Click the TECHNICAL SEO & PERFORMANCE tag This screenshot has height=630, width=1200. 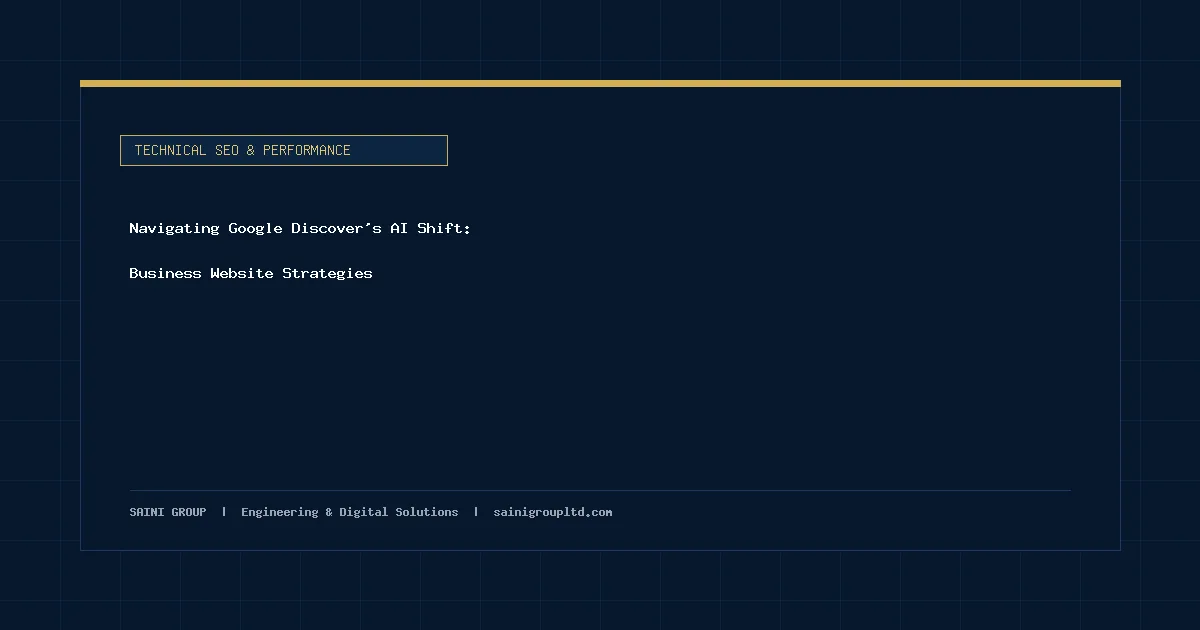click(284, 151)
